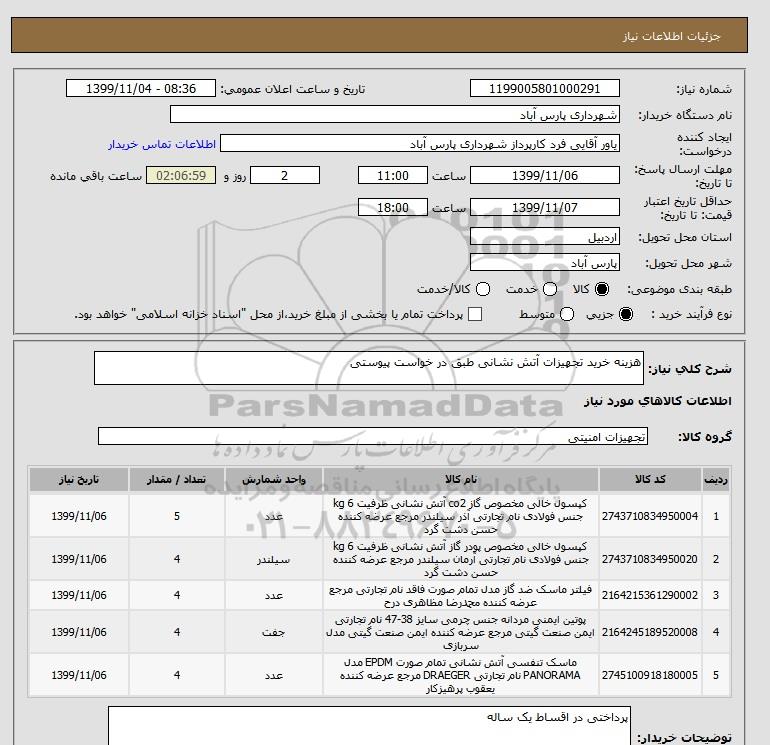Click the delivery city field پارس آباد

(545, 263)
